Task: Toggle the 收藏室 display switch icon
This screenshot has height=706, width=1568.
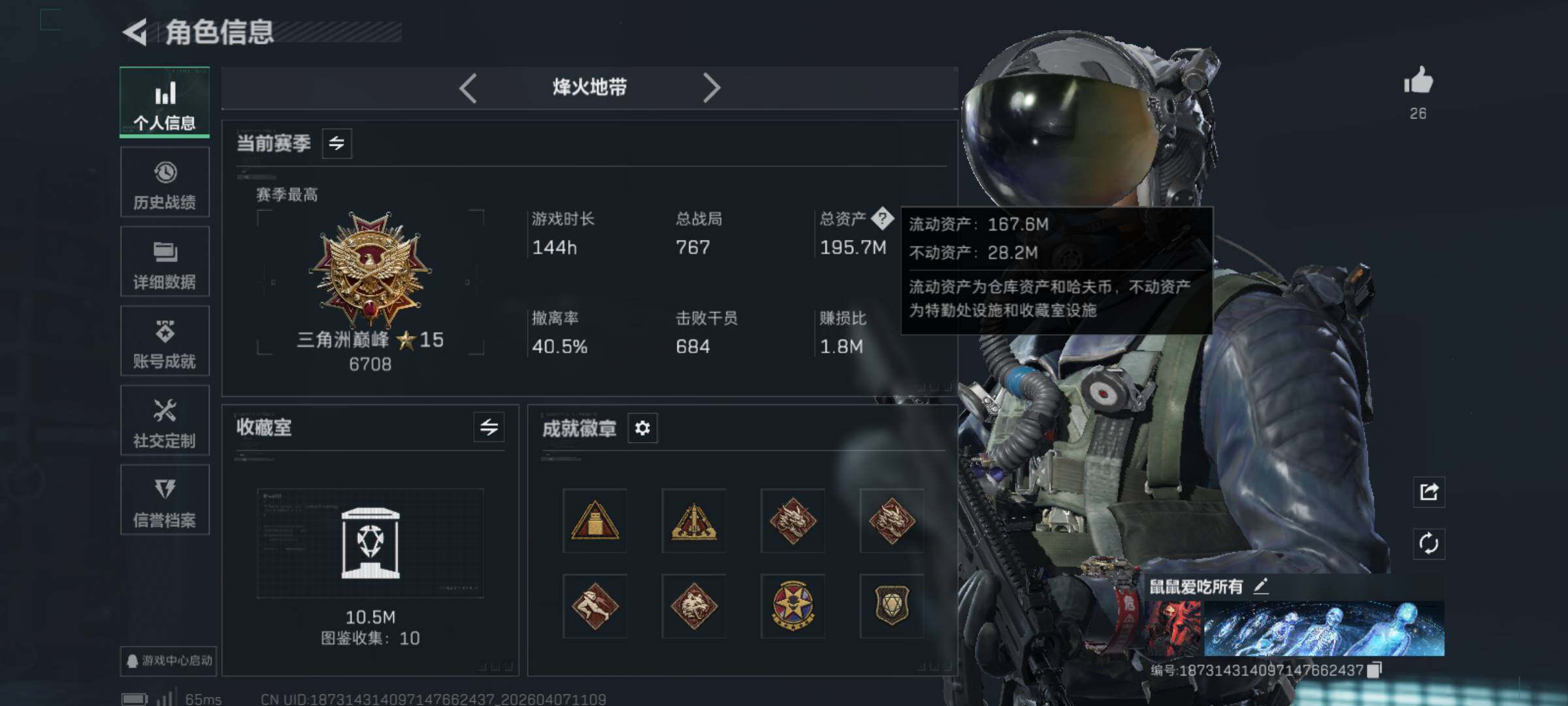Action: 489,428
